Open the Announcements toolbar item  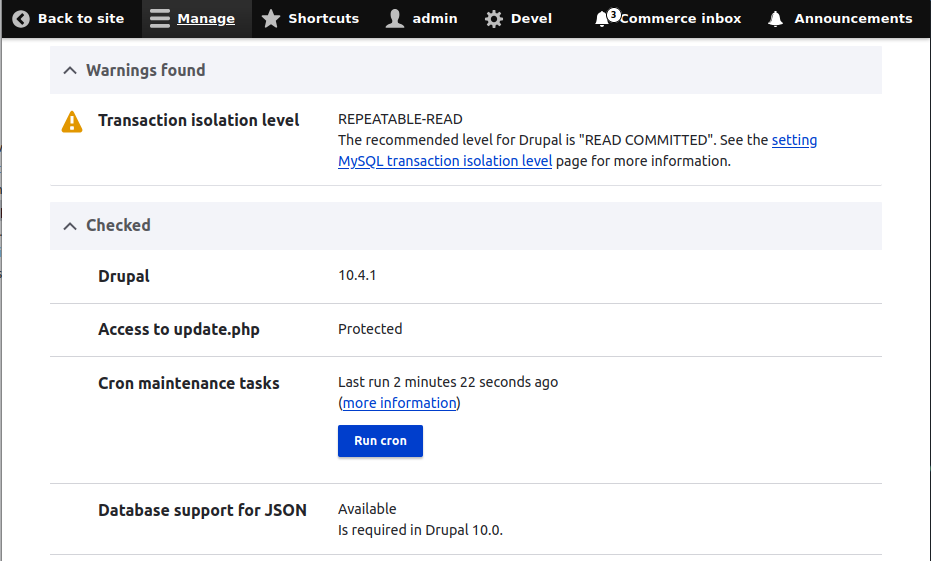840,19
